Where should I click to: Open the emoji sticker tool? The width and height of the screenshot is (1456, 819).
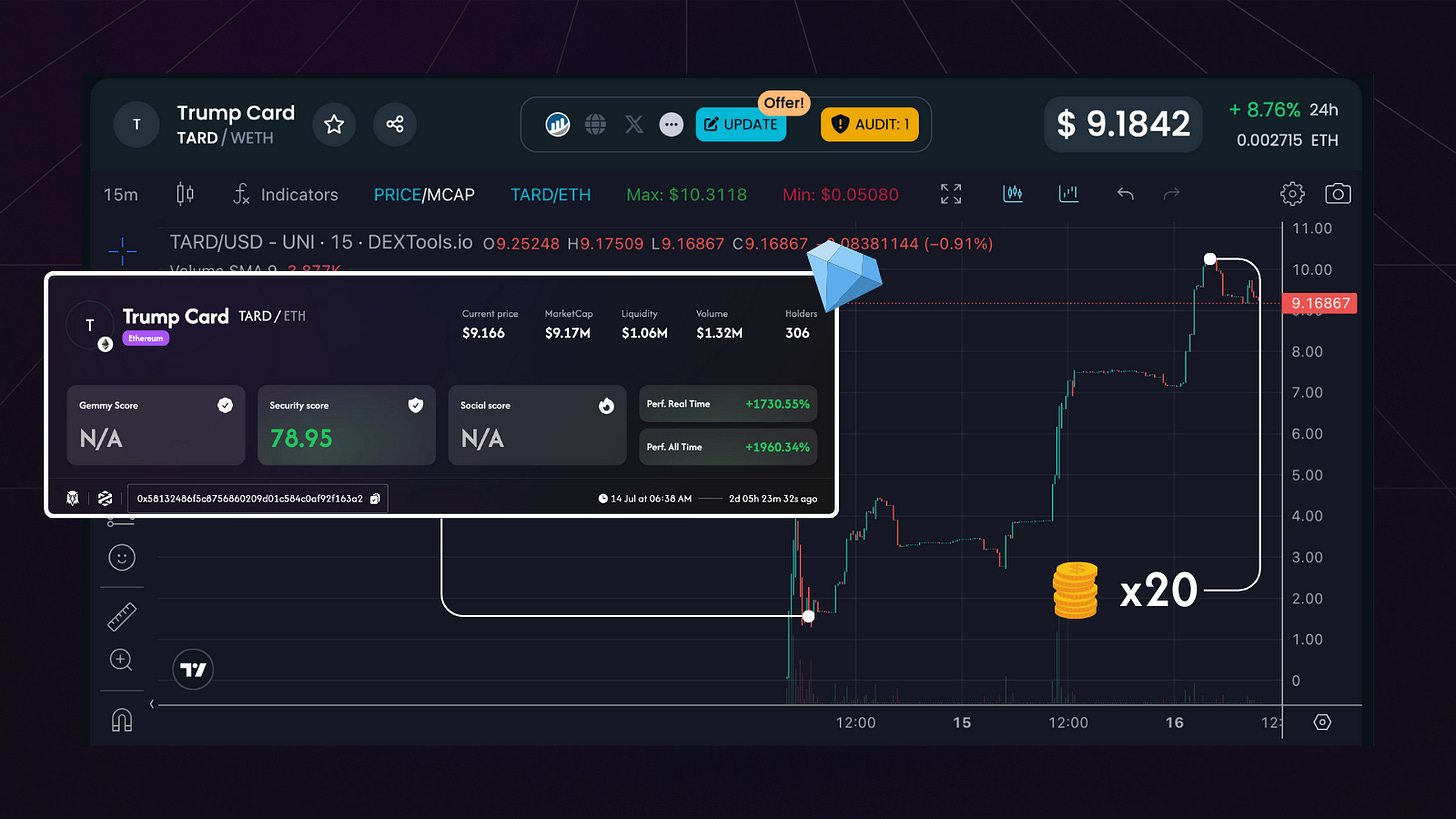coord(122,557)
